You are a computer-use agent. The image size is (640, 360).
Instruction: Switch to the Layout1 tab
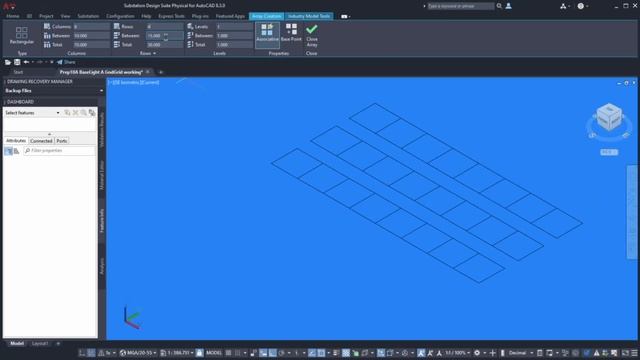click(40, 344)
